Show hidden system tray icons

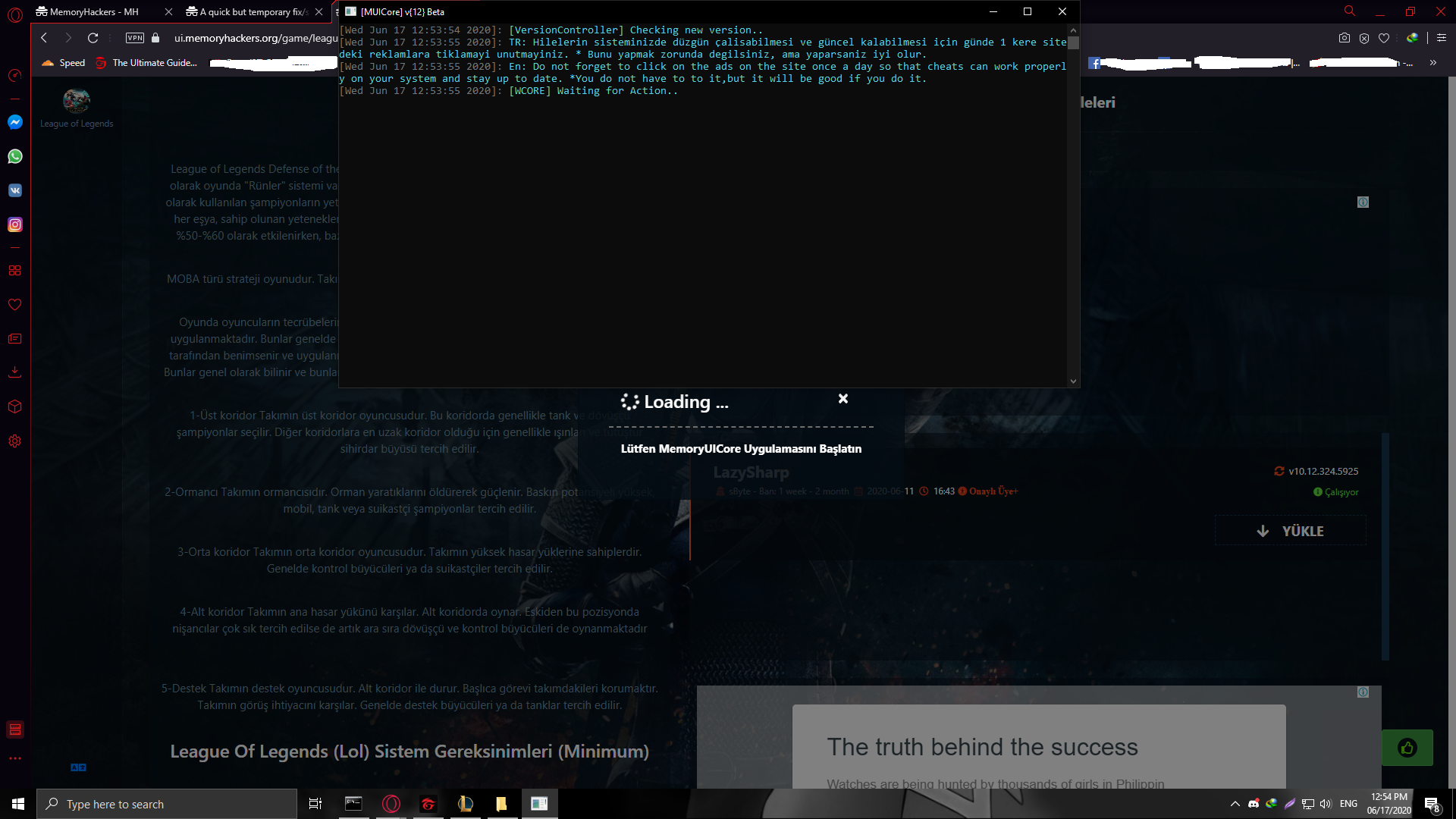pos(1235,804)
